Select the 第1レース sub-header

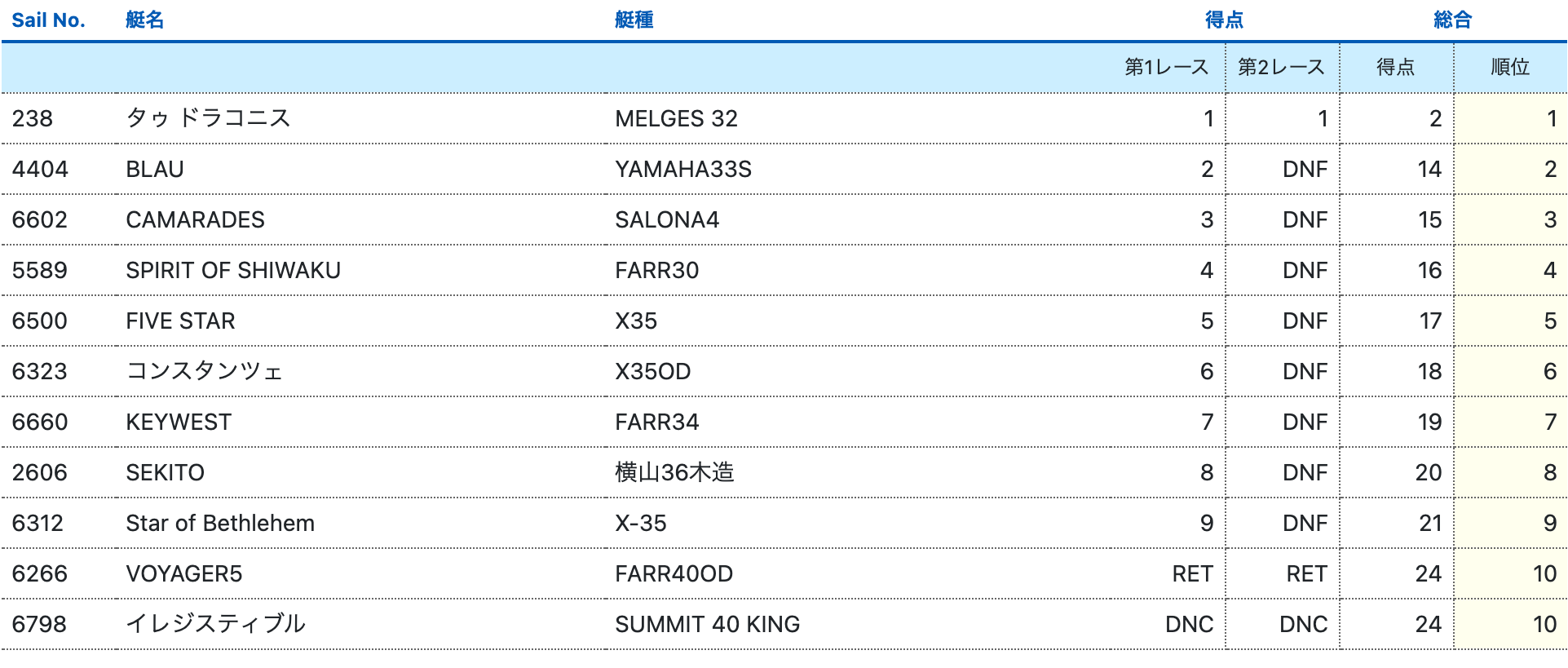(1166, 68)
